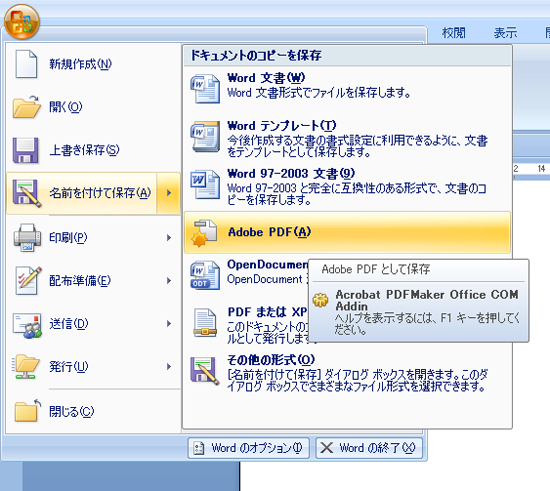Screen dimensions: 550x491
Task: Expand the 発行 submenu arrow
Action: tap(169, 366)
